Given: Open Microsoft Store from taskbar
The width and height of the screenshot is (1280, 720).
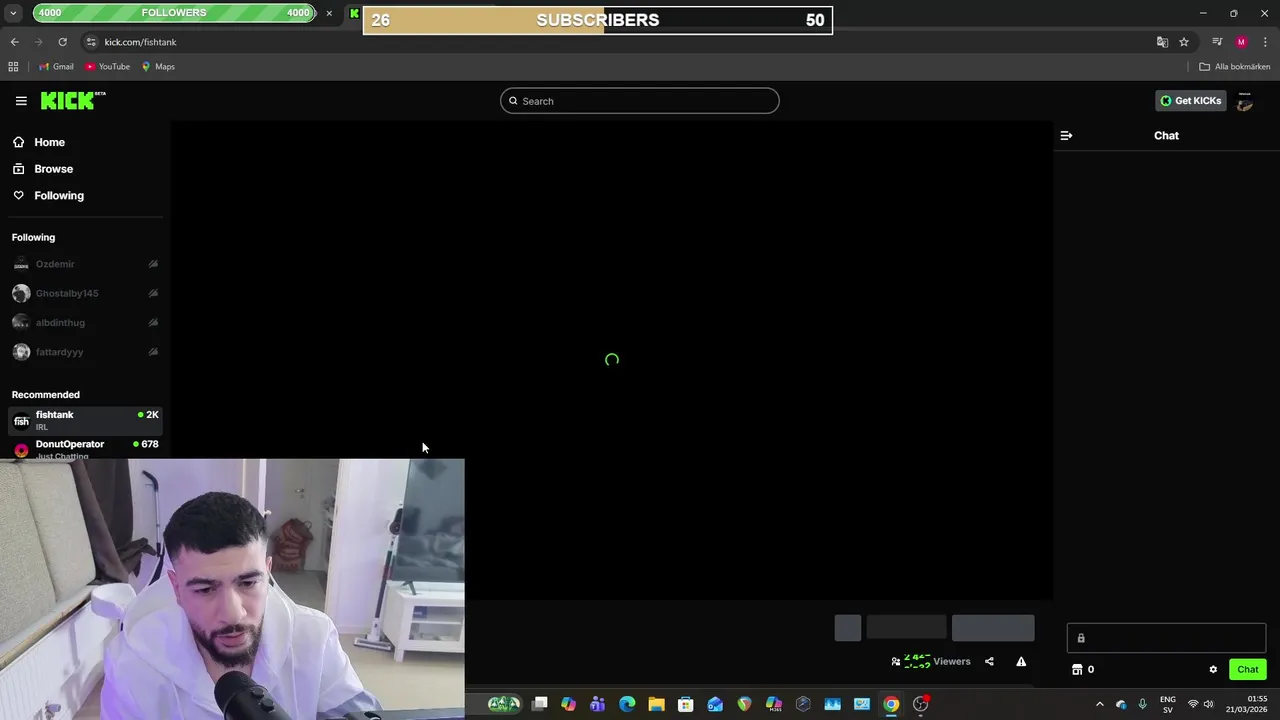Looking at the screenshot, I should [686, 704].
